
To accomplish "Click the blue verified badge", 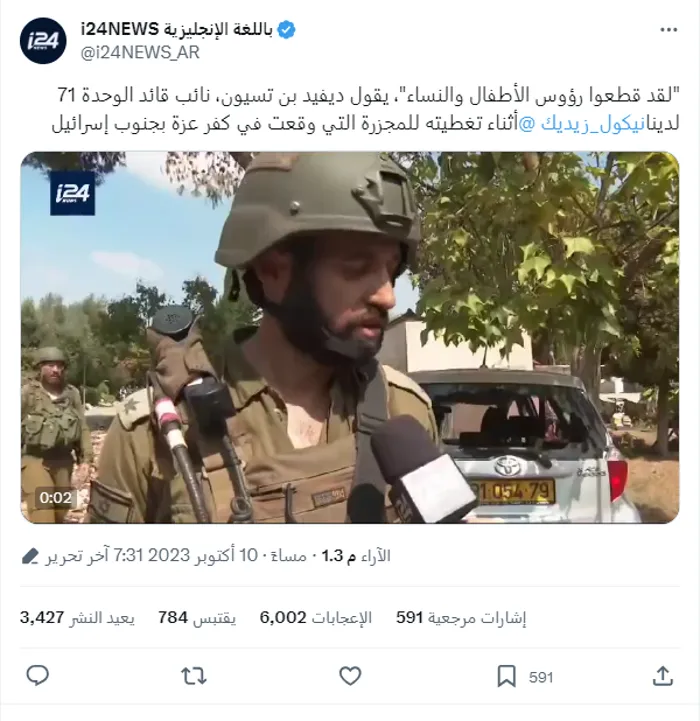I will [x=286, y=30].
